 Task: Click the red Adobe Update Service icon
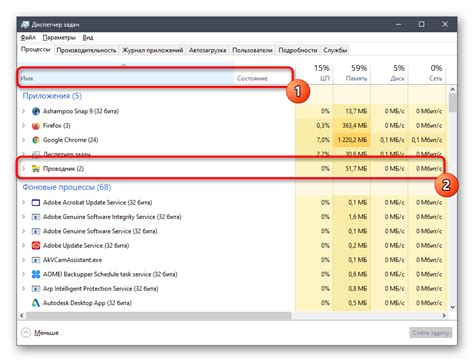(x=36, y=246)
